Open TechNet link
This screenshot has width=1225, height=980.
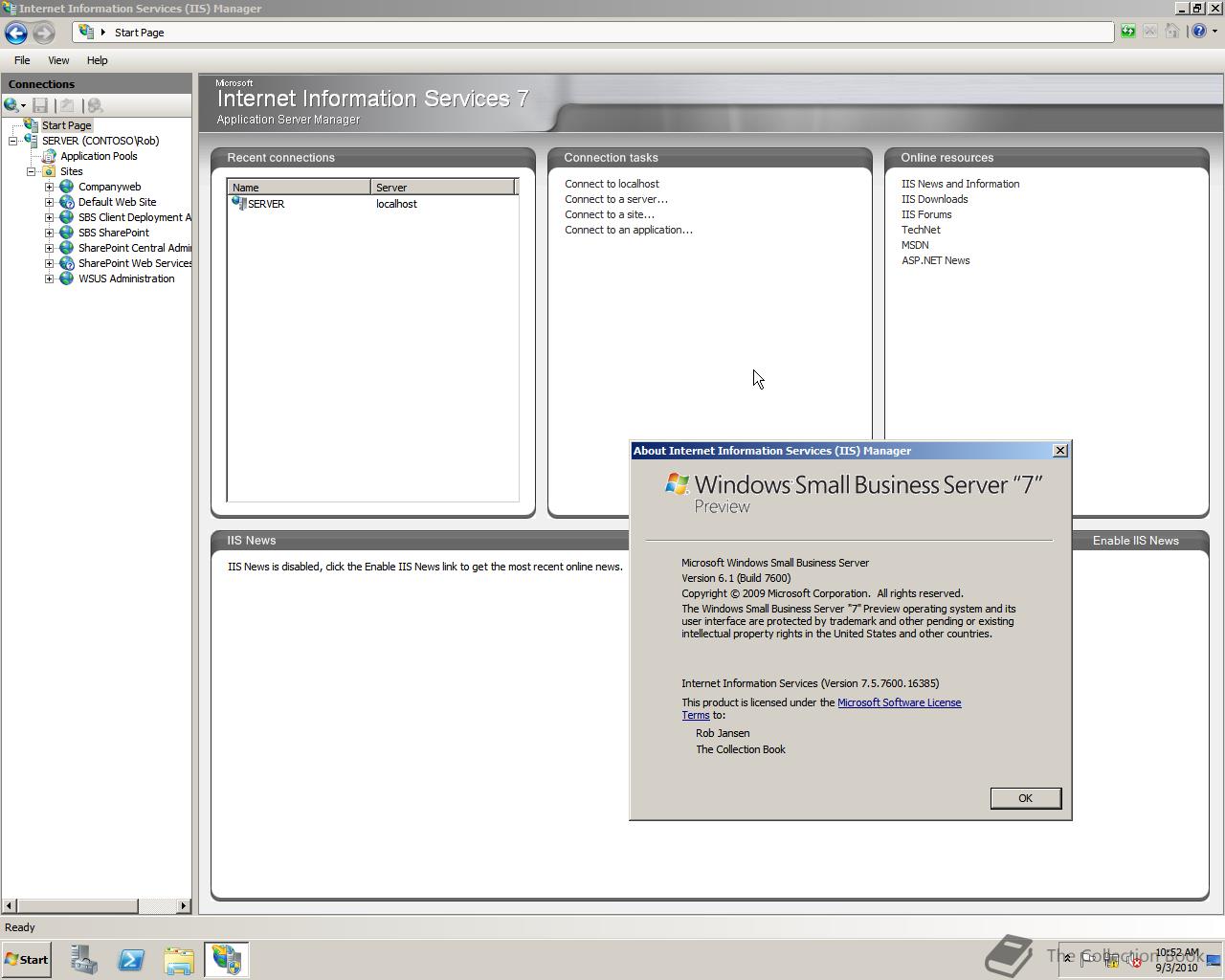point(921,230)
